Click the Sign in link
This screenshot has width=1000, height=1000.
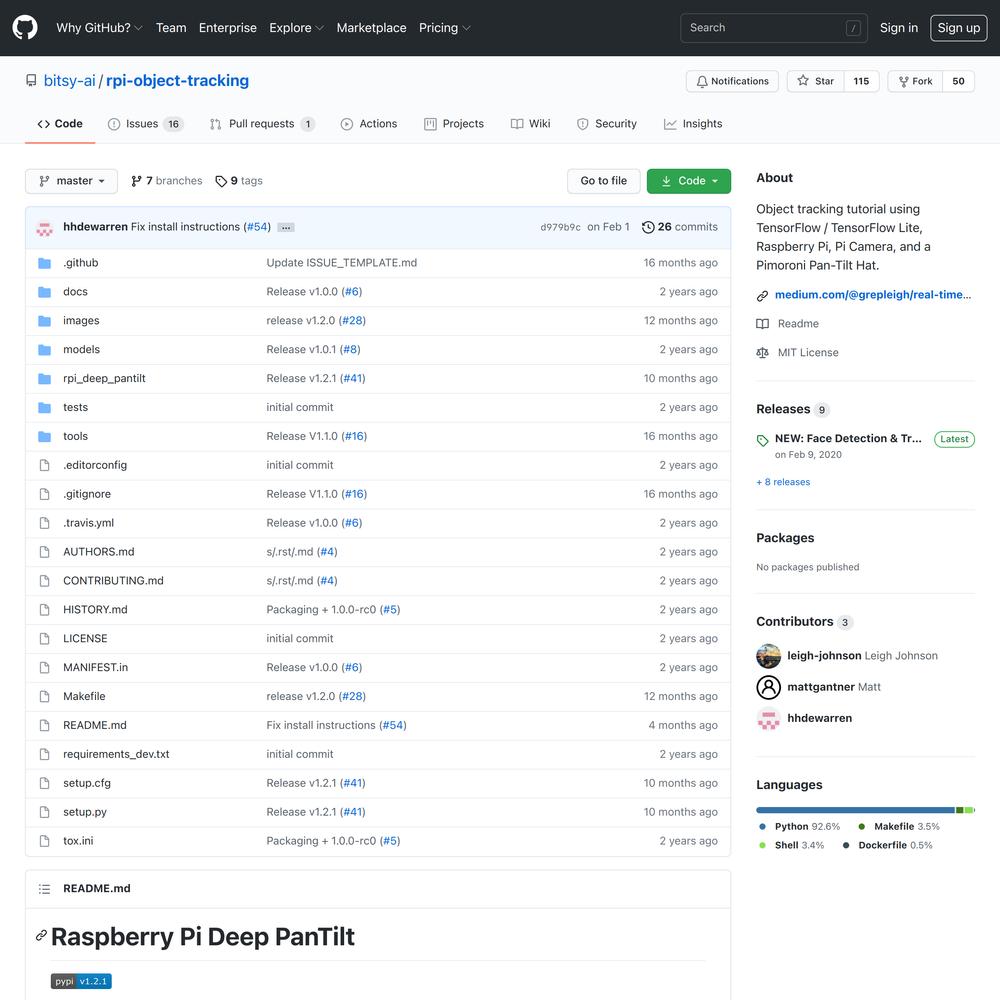pos(899,27)
